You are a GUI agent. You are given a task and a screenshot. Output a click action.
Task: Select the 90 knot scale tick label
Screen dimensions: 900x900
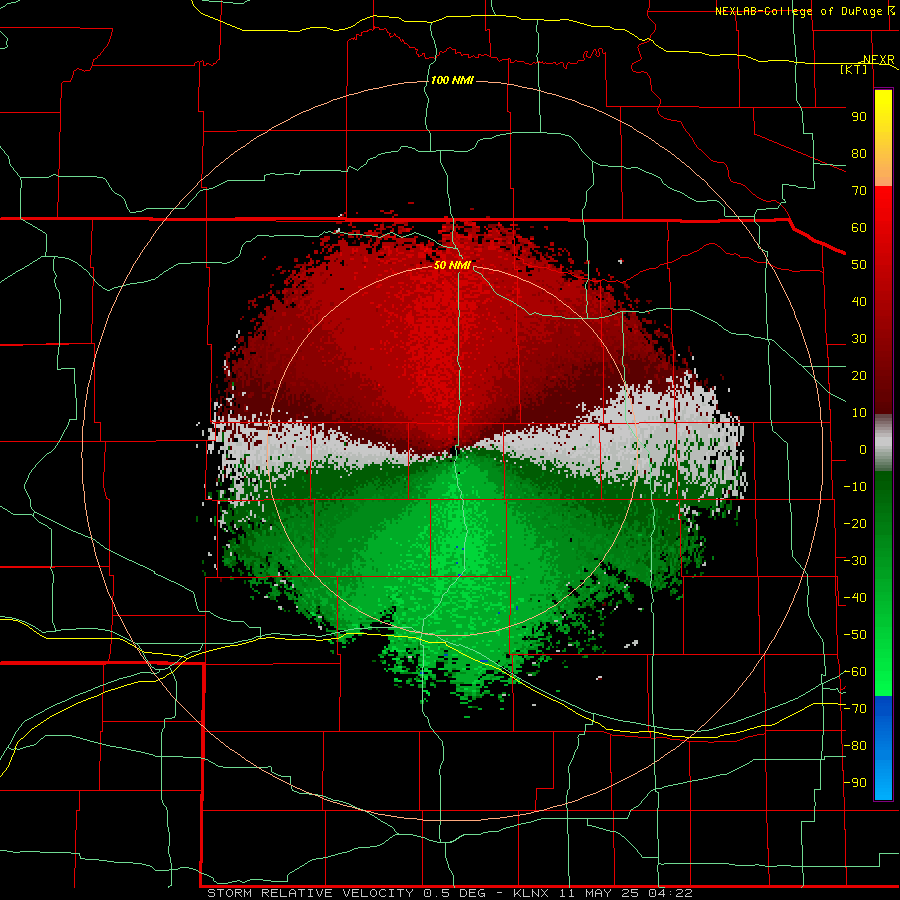point(859,117)
